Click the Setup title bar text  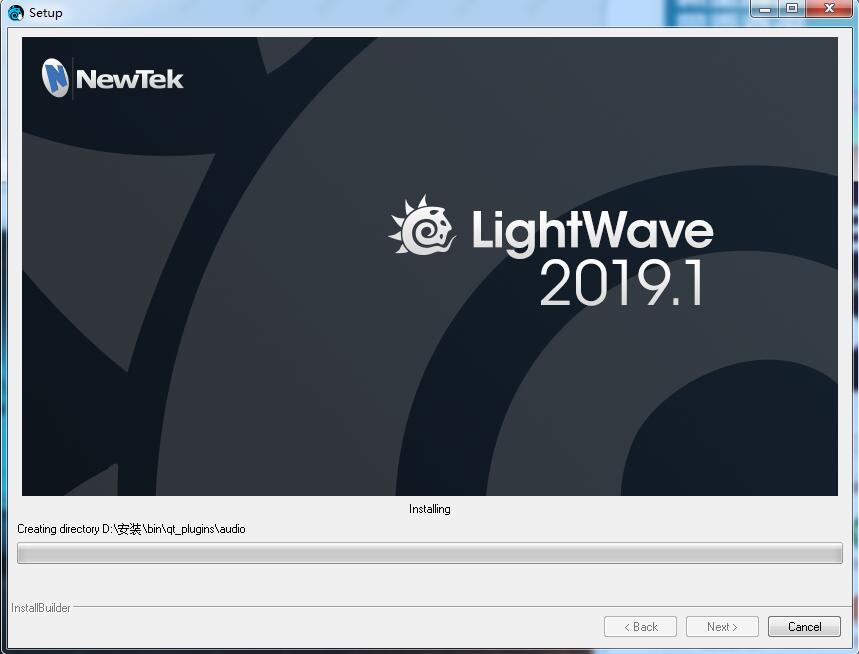coord(46,12)
